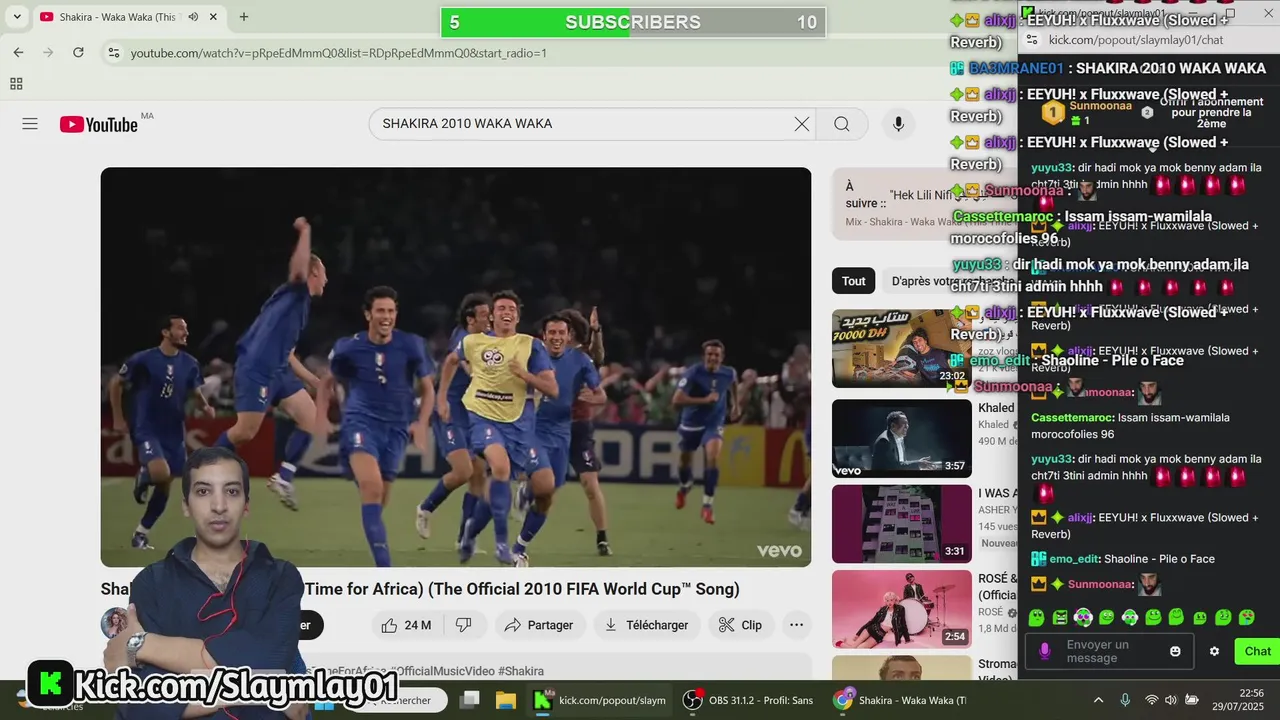Mute the Shakira tab via speaker icon
1280x720 pixels.
point(193,17)
